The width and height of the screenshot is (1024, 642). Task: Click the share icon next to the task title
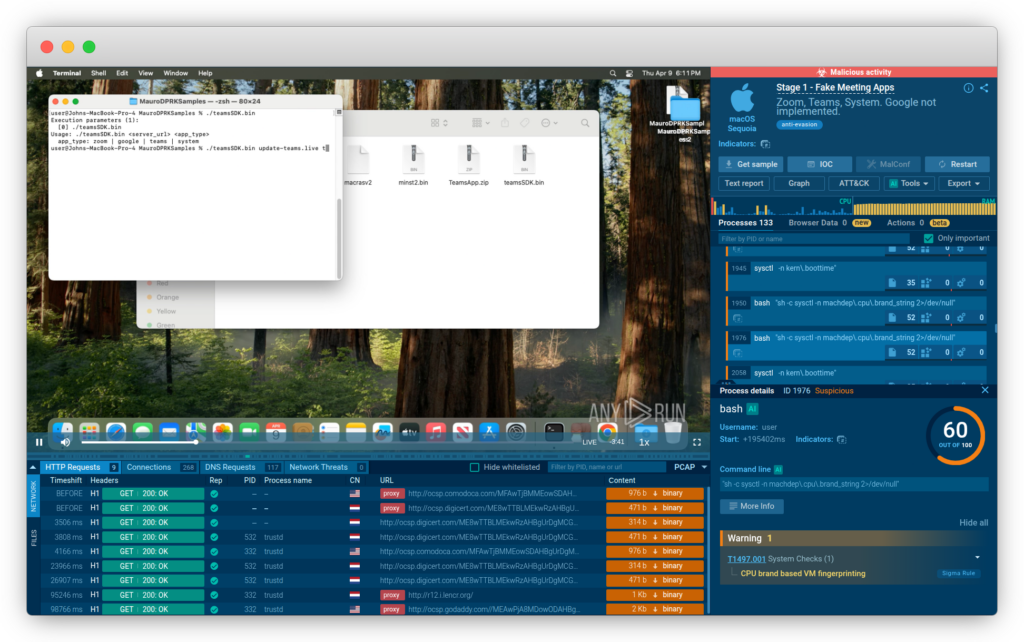[x=984, y=88]
